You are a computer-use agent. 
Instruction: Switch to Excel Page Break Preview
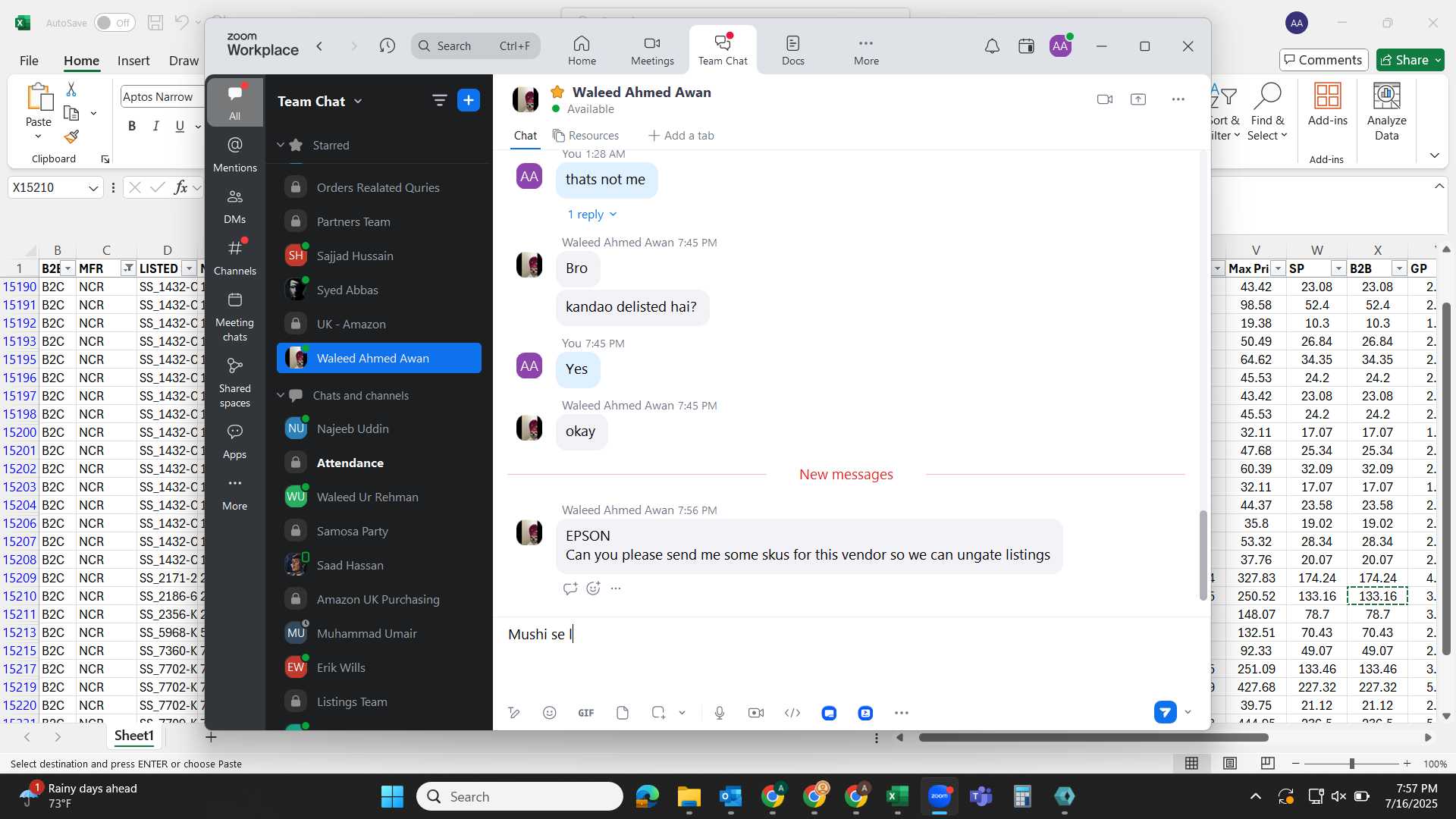tap(1267, 764)
